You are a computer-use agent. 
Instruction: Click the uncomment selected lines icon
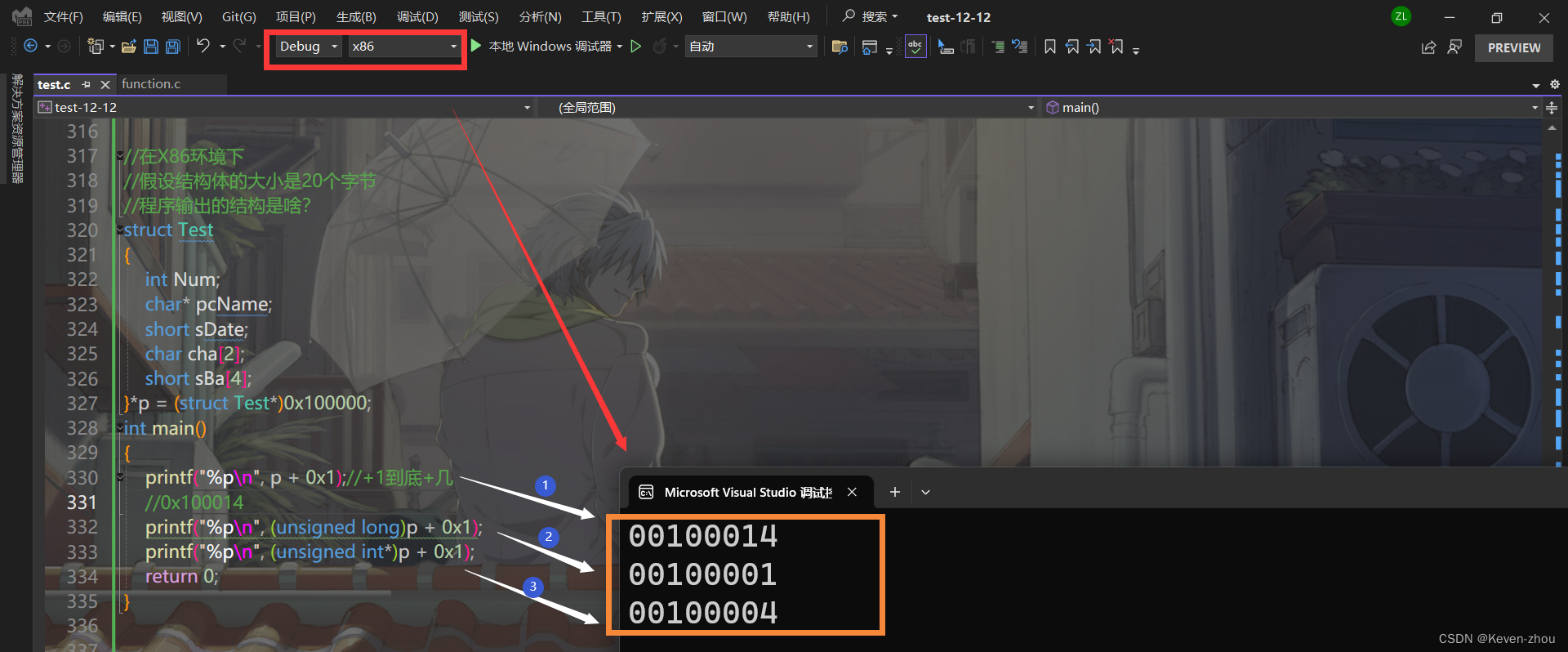1020,47
